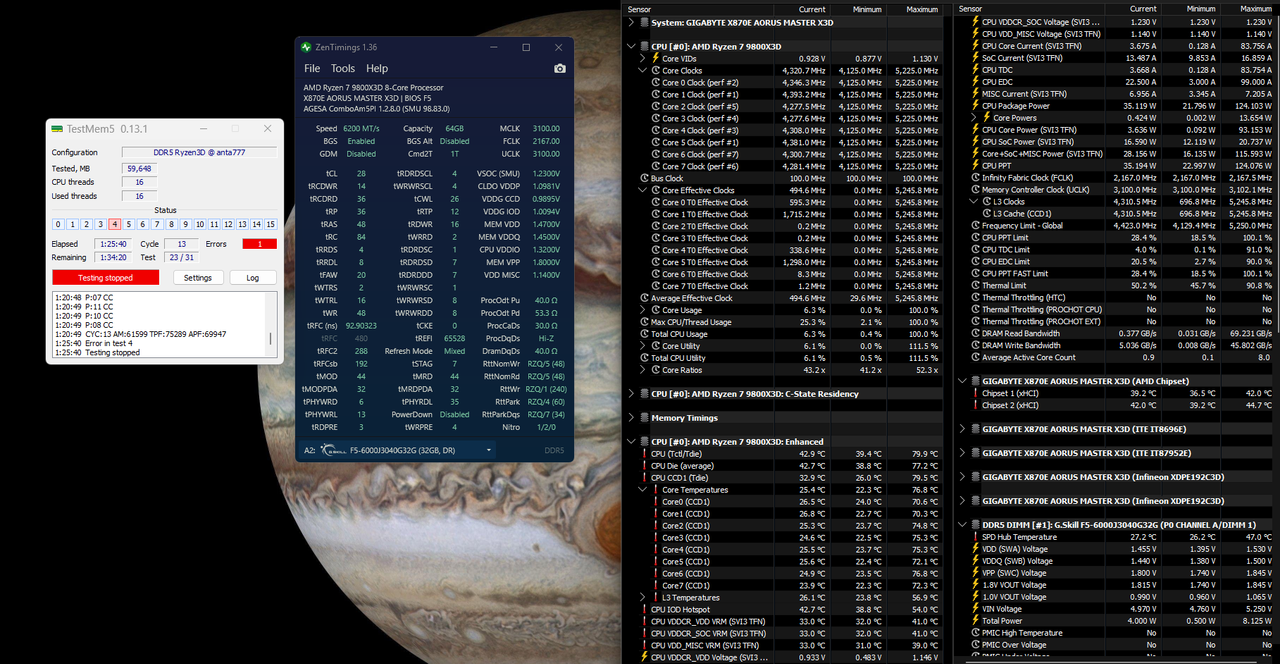1280x664 pixels.
Task: Click the icon beside DRAM Read Bandwidth
Action: [975, 333]
